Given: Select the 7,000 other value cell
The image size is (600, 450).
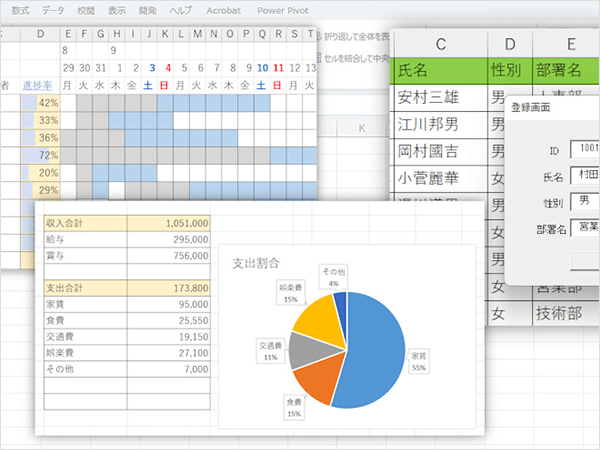Looking at the screenshot, I should (x=168, y=369).
